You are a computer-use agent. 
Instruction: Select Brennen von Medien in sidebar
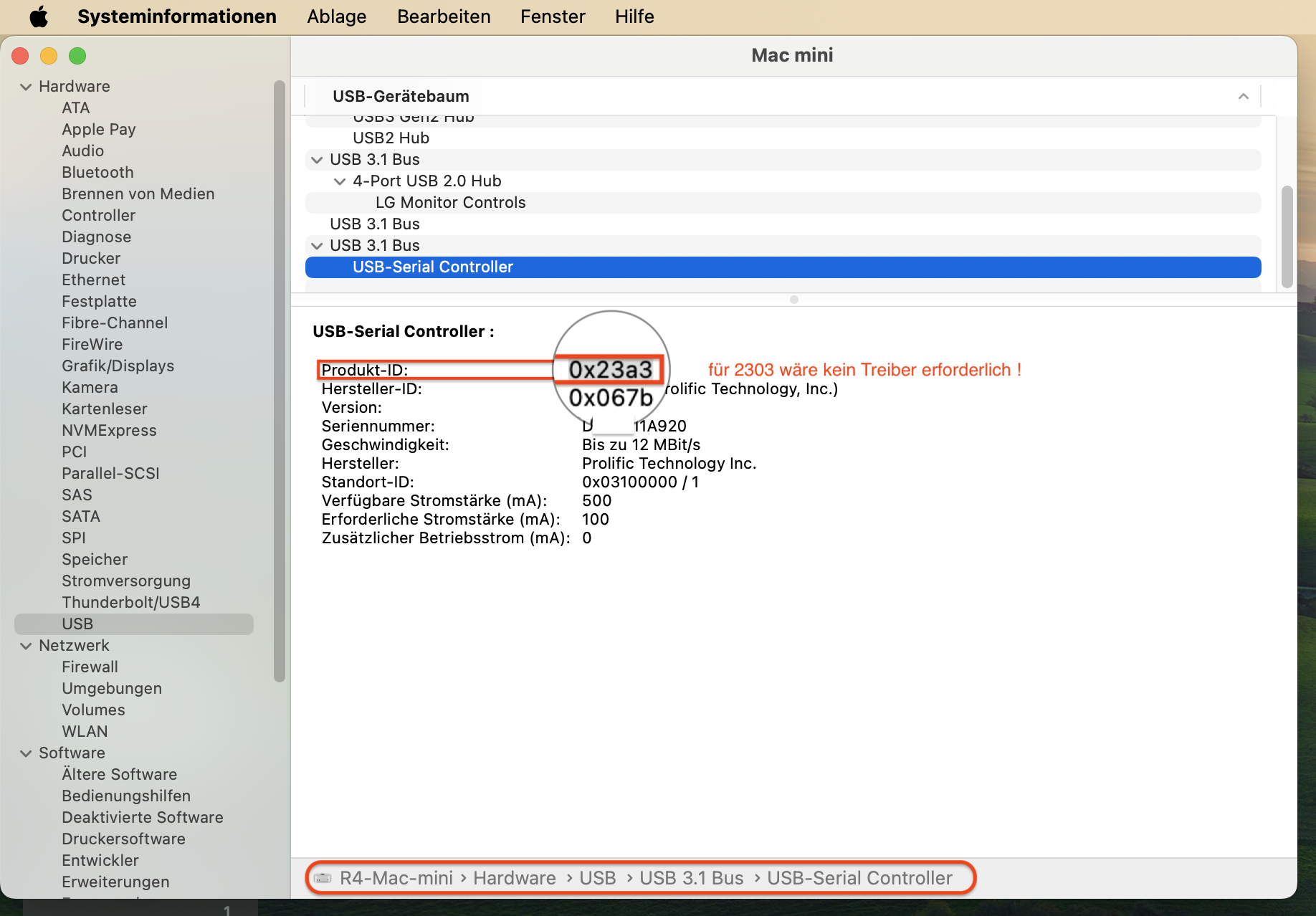click(138, 194)
